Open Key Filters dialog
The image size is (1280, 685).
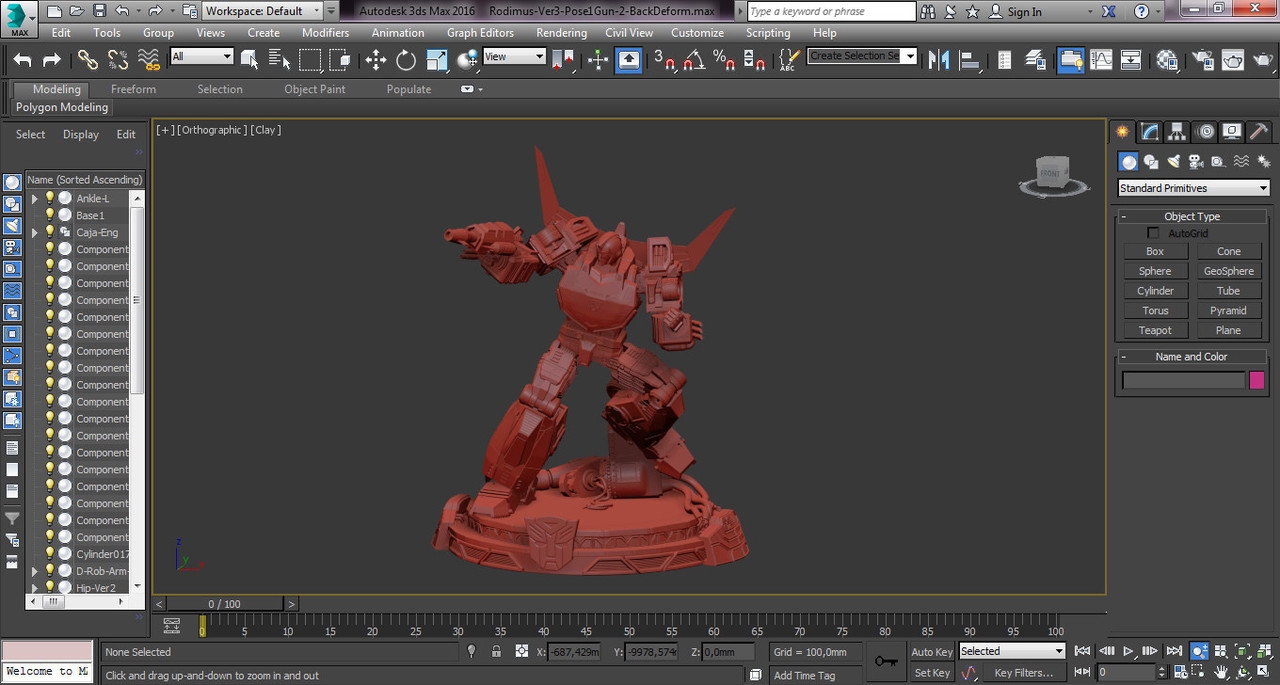pyautogui.click(x=1024, y=673)
